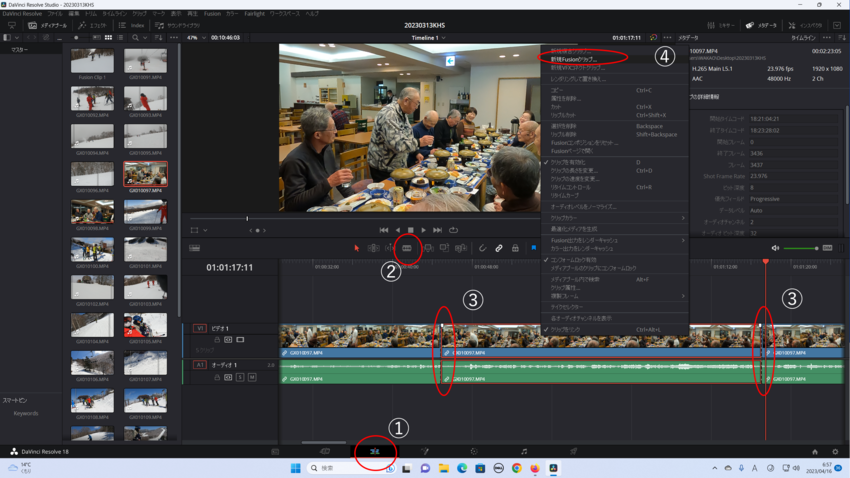Open Timeline View Options icon
Viewport: 850px width, 478px height.
[x=195, y=248]
